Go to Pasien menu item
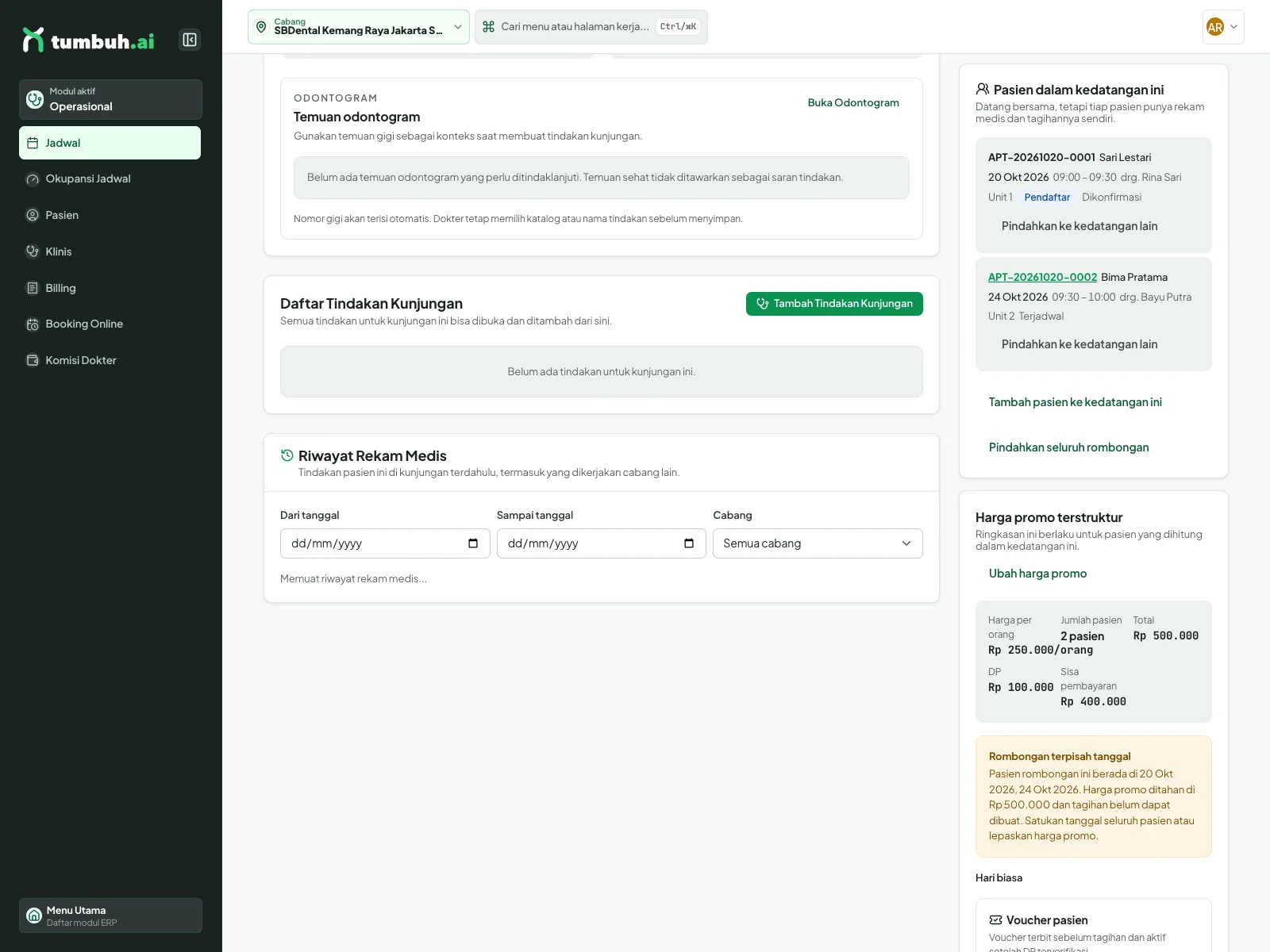Screen dimensions: 1270x952 [110, 215]
